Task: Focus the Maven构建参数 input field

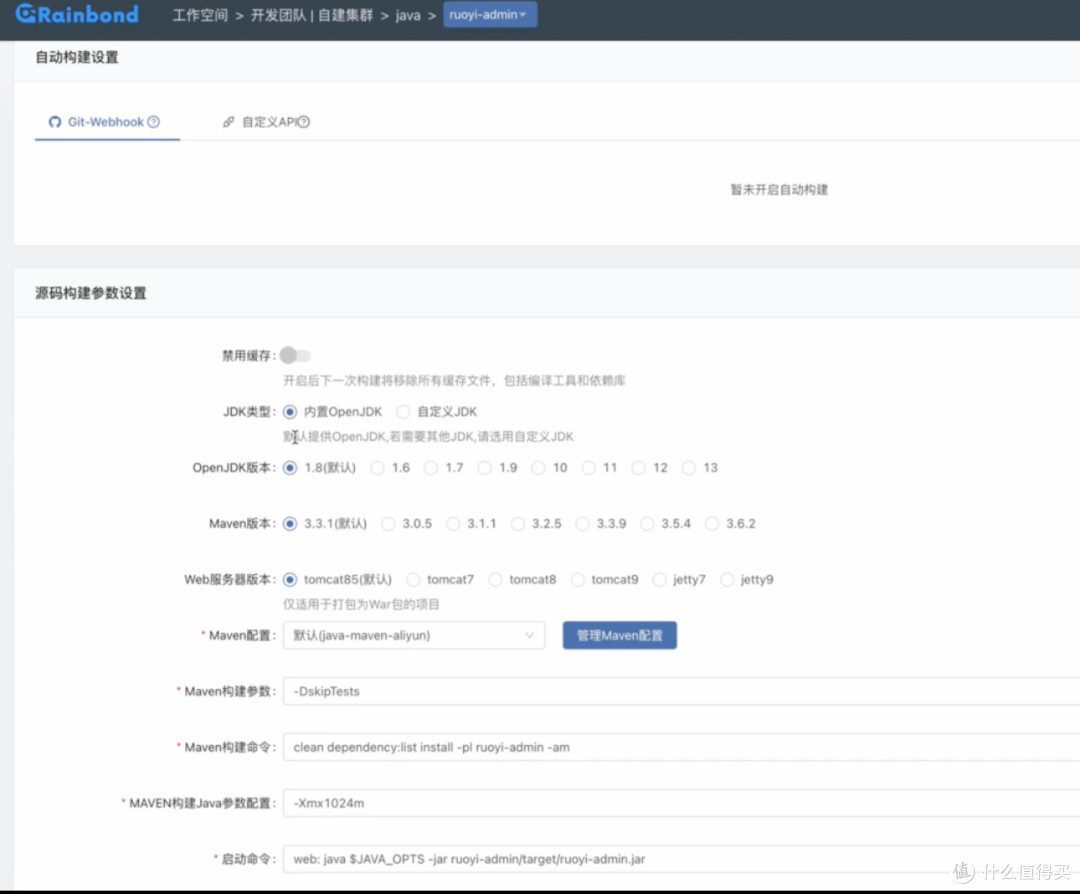Action: (681, 691)
